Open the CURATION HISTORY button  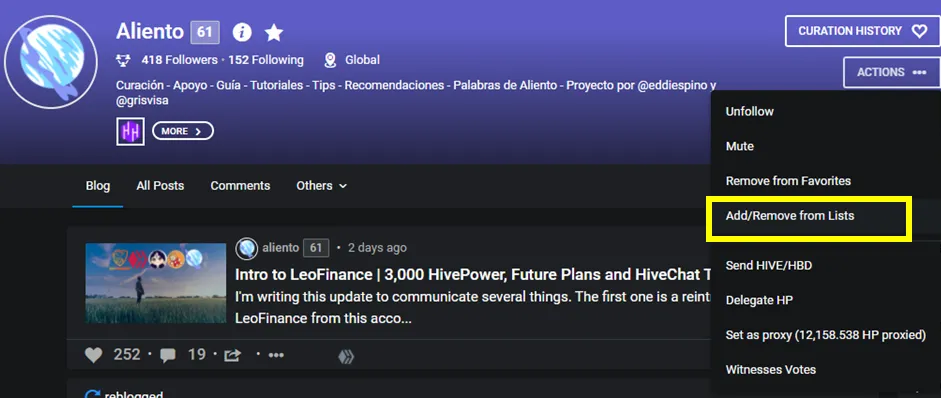pos(862,31)
